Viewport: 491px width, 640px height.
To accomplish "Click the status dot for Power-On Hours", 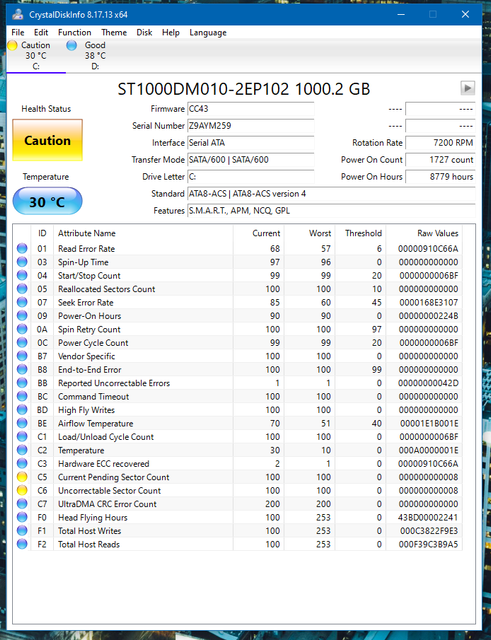I will tap(22, 316).
